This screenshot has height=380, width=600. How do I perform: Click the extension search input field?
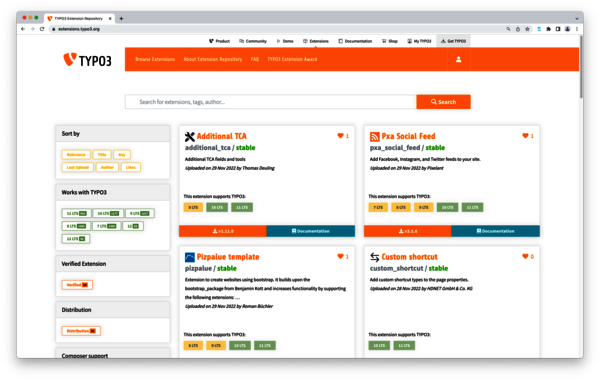(x=271, y=102)
